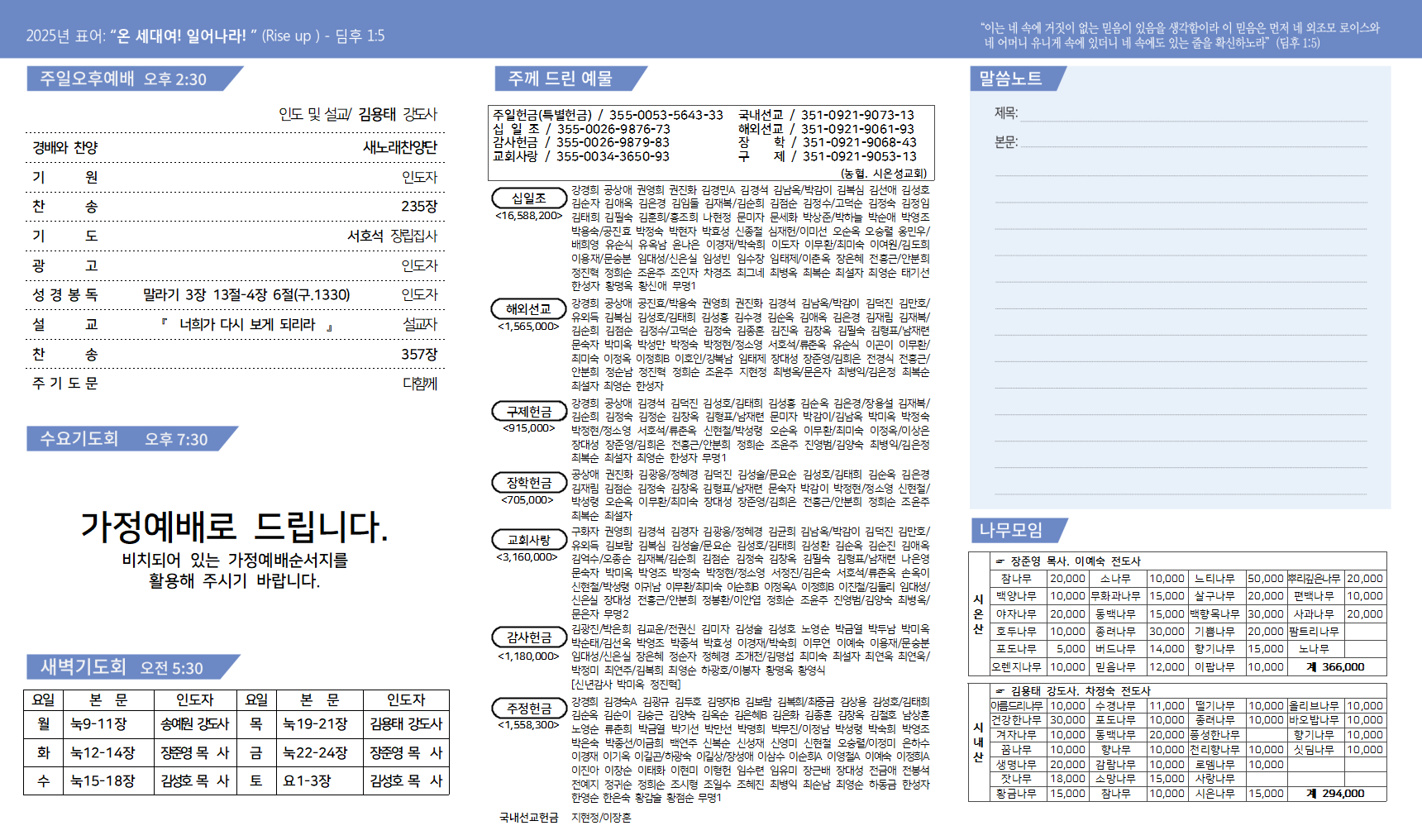Click hymn number 235장

point(419,206)
